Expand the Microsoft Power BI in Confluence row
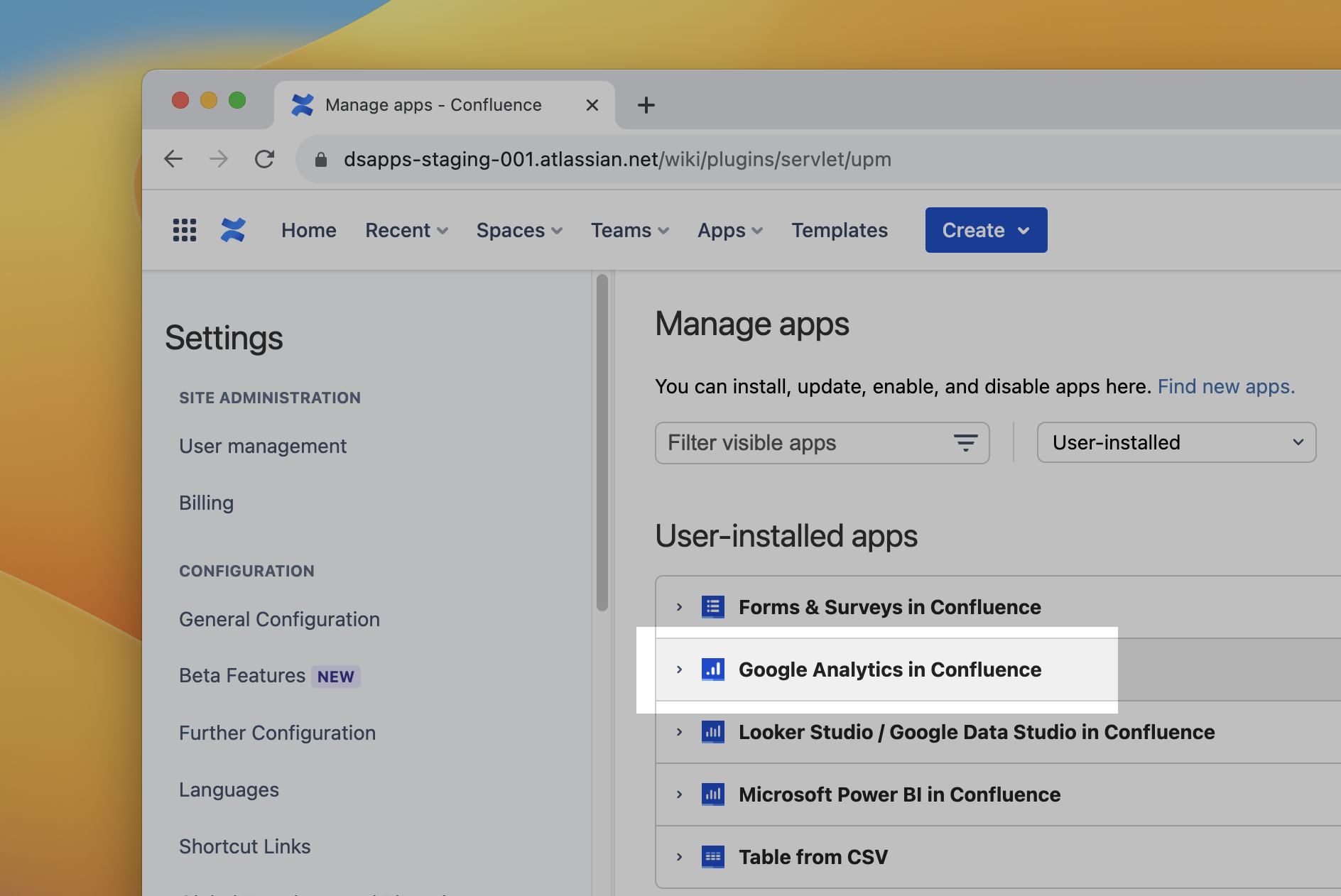The image size is (1341, 896). [680, 794]
